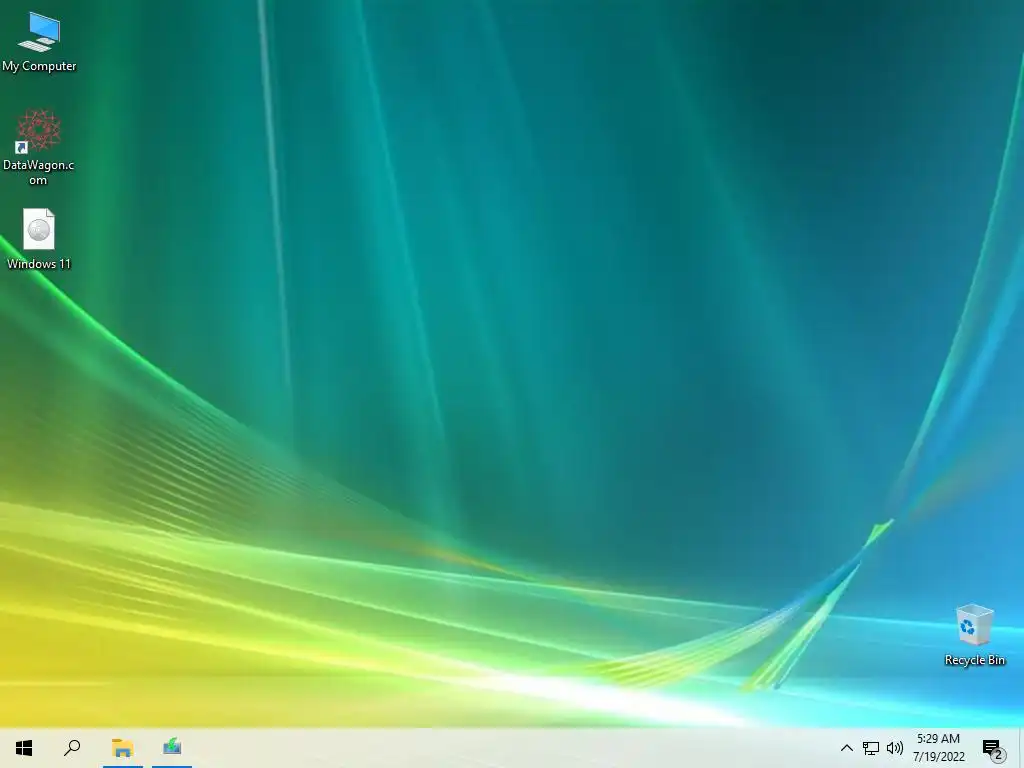Screen dimensions: 1024x768
Task: Open File Explorer from the taskbar
Action: coord(122,748)
